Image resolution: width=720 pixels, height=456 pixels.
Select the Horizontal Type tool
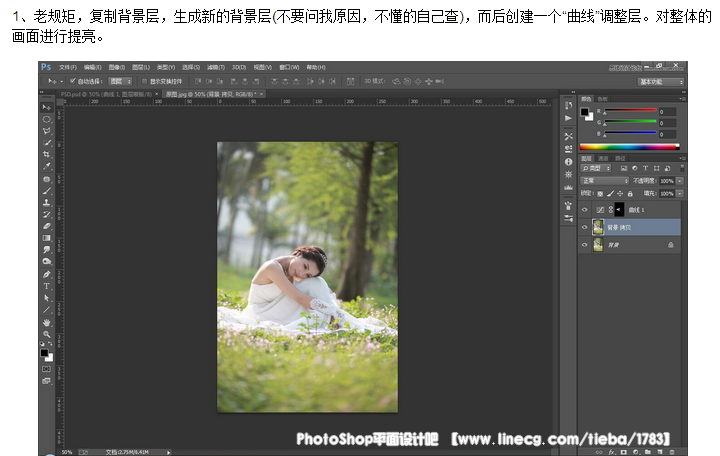46,286
